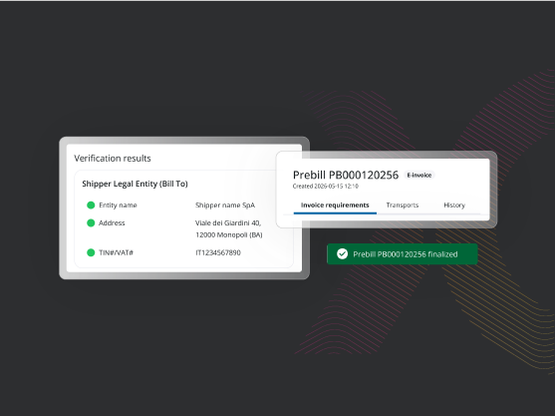Switch to the Transports tab

(402, 205)
